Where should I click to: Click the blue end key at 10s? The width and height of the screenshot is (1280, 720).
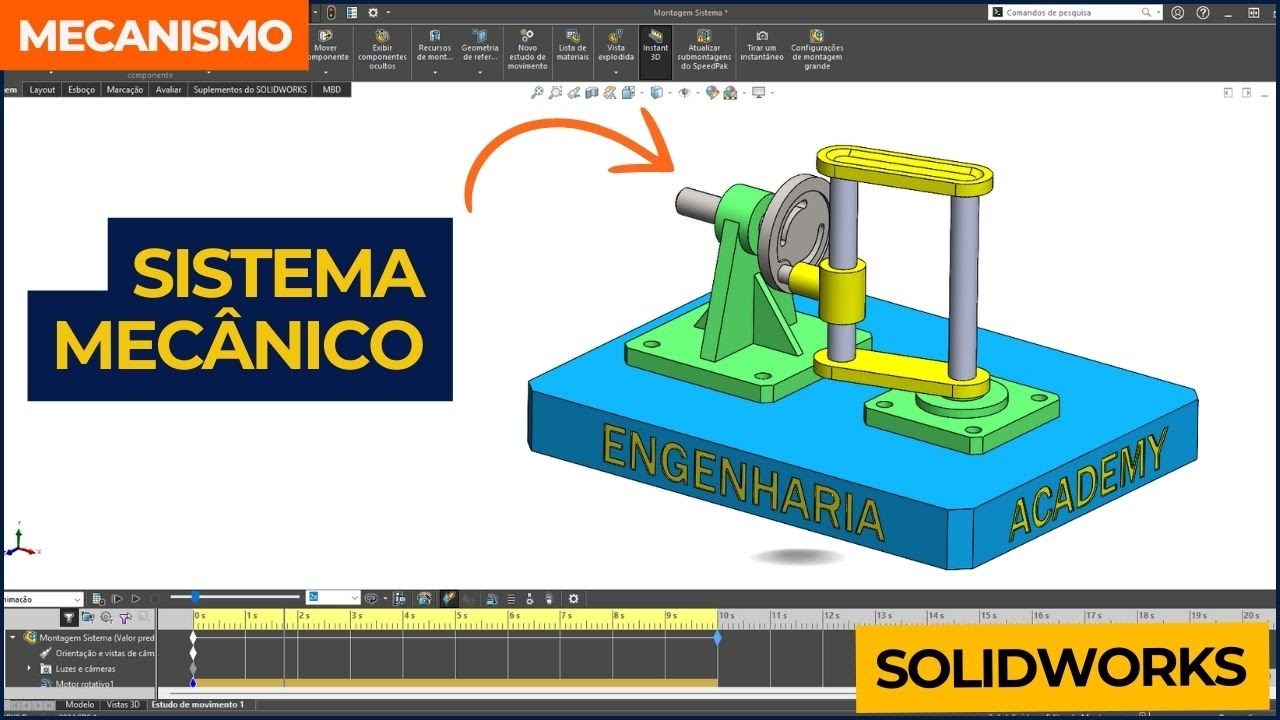click(x=717, y=637)
